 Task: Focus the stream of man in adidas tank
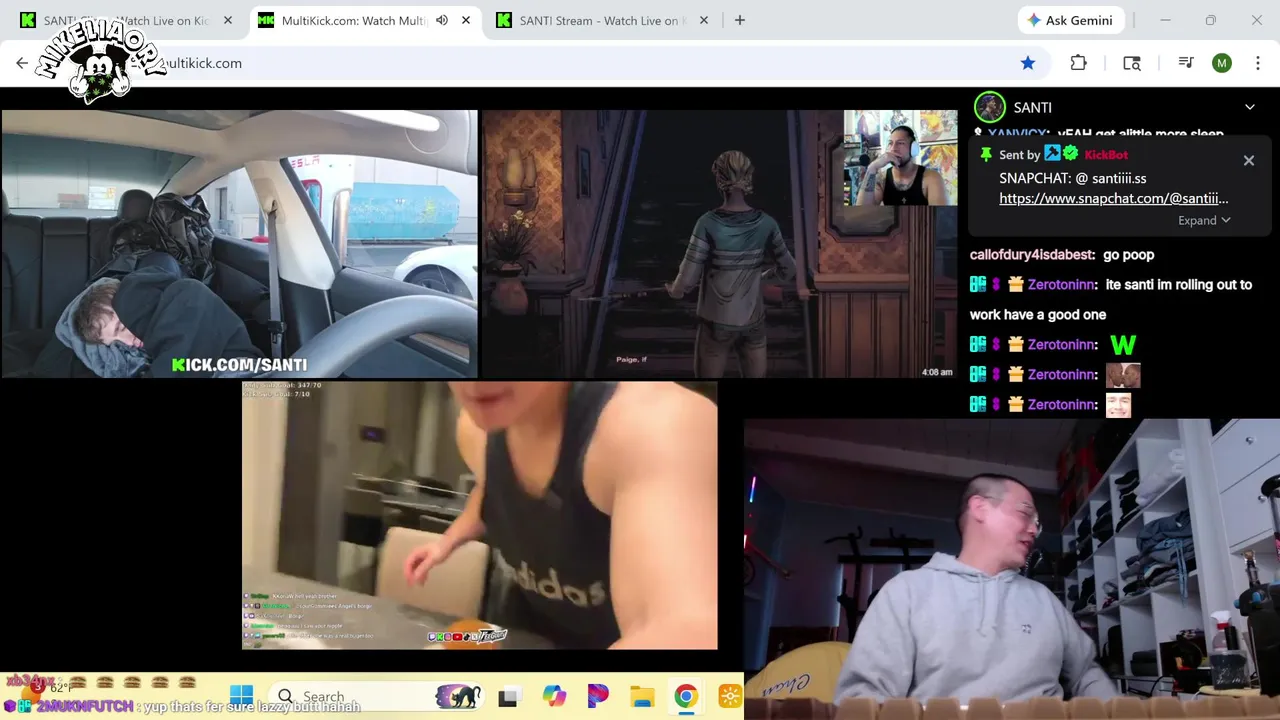(x=479, y=515)
